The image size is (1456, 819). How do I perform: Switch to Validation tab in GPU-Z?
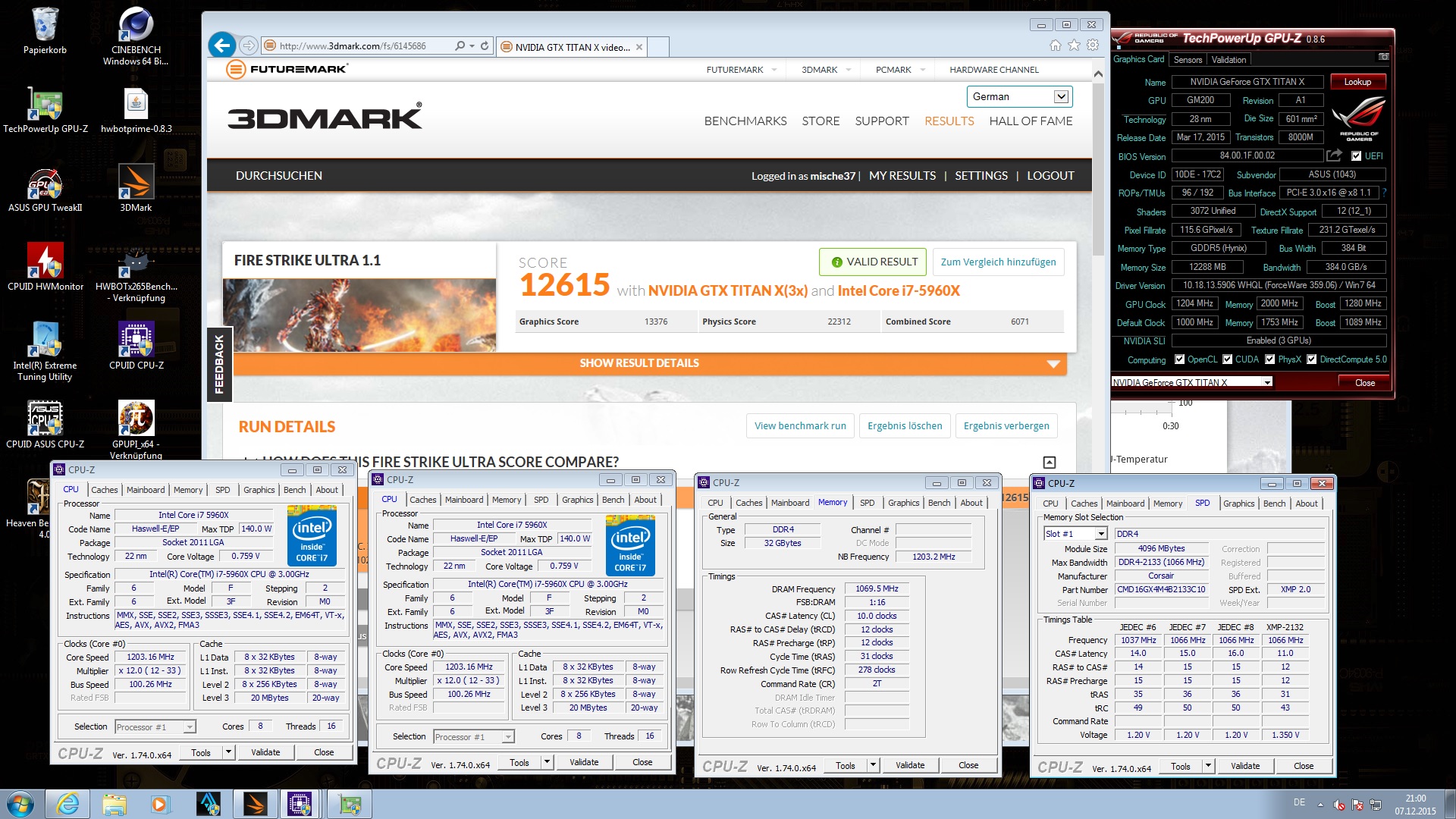(1228, 60)
